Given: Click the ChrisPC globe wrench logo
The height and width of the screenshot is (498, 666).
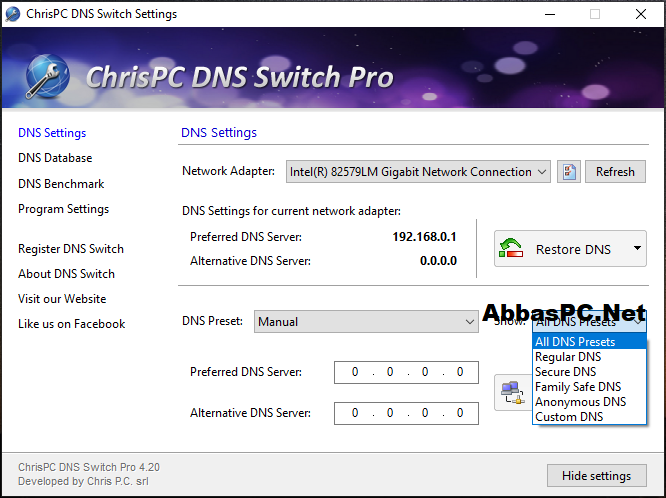Looking at the screenshot, I should coord(47,76).
